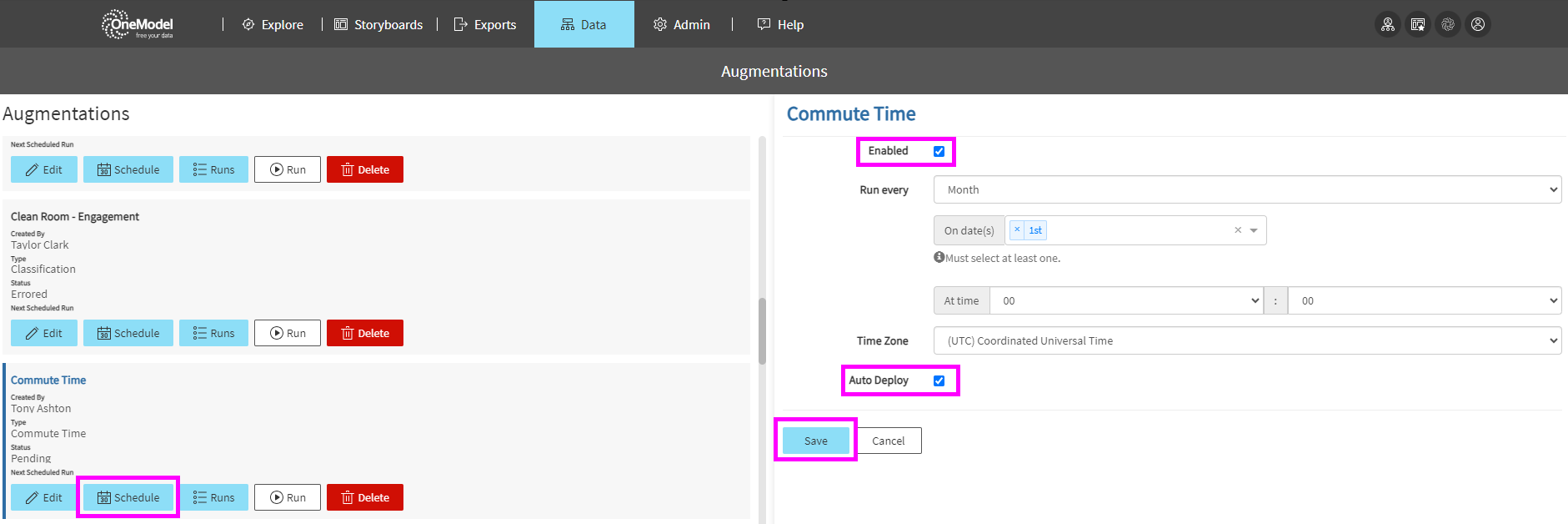Open the Explore menu

click(x=273, y=24)
